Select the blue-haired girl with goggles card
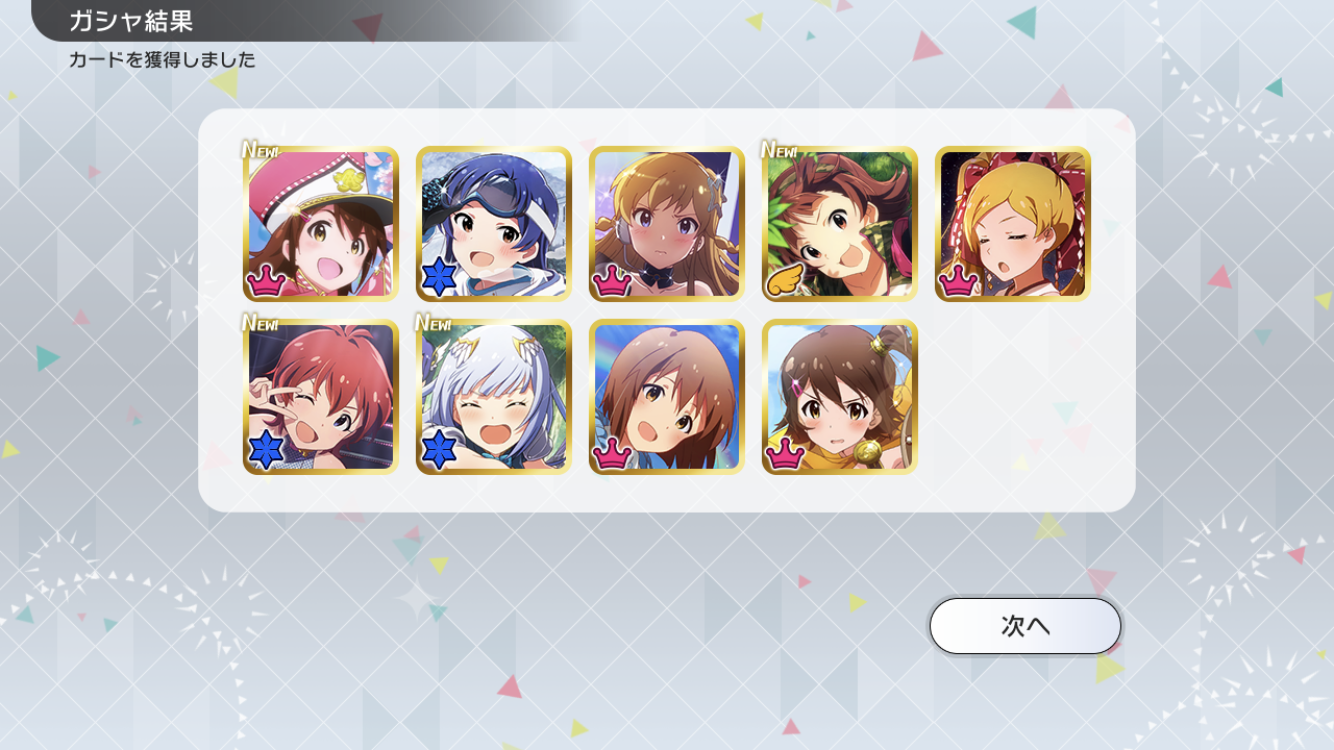Viewport: 1334px width, 750px height. point(494,224)
